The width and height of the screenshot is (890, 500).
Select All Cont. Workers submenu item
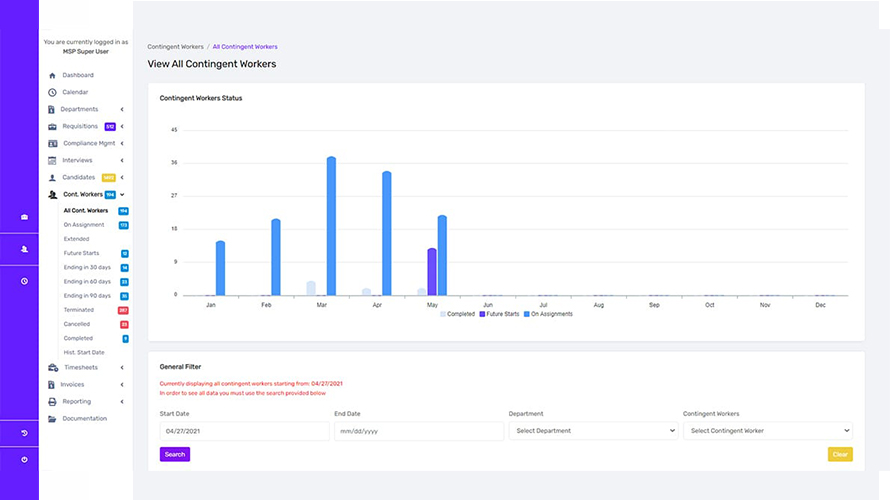(x=86, y=211)
